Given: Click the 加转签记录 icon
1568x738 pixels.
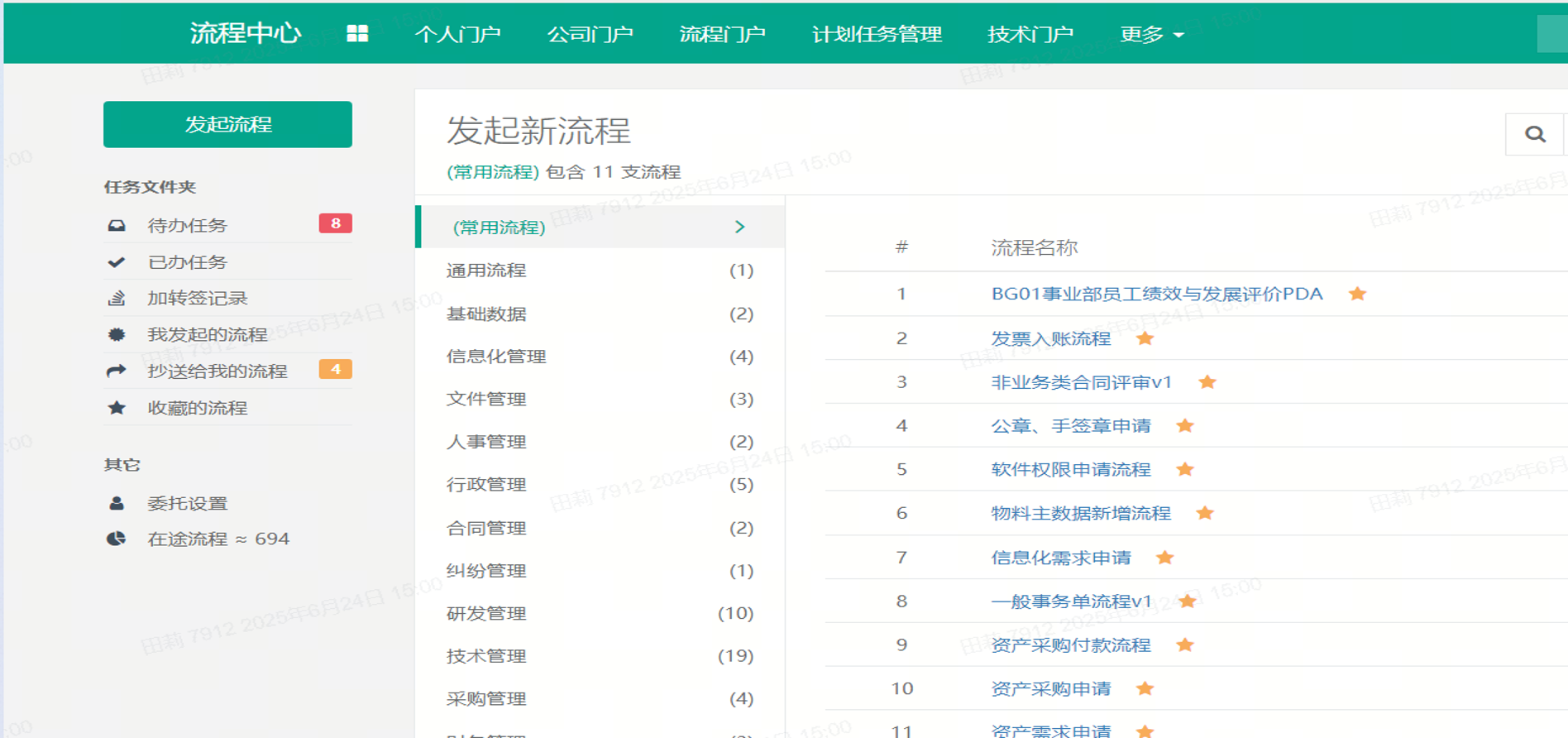Looking at the screenshot, I should 117,299.
